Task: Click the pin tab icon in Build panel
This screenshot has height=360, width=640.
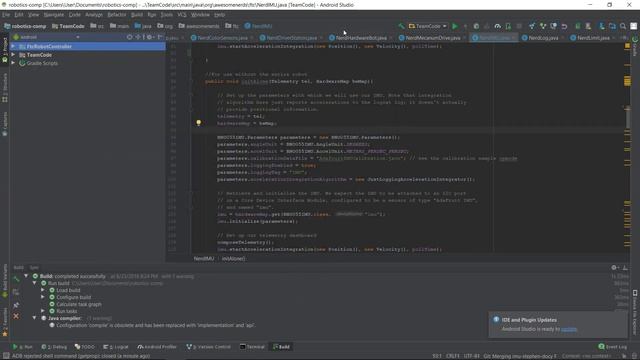Action: 16,305
